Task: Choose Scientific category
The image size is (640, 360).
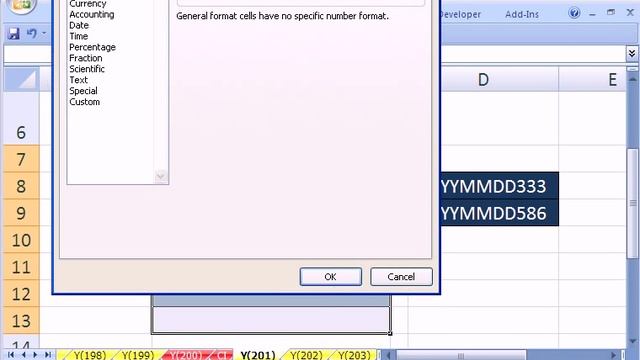Action: click(x=87, y=69)
